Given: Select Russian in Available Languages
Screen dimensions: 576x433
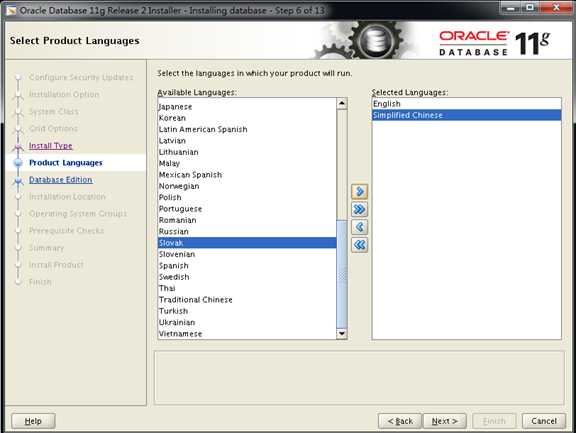Looking at the screenshot, I should [246, 232].
